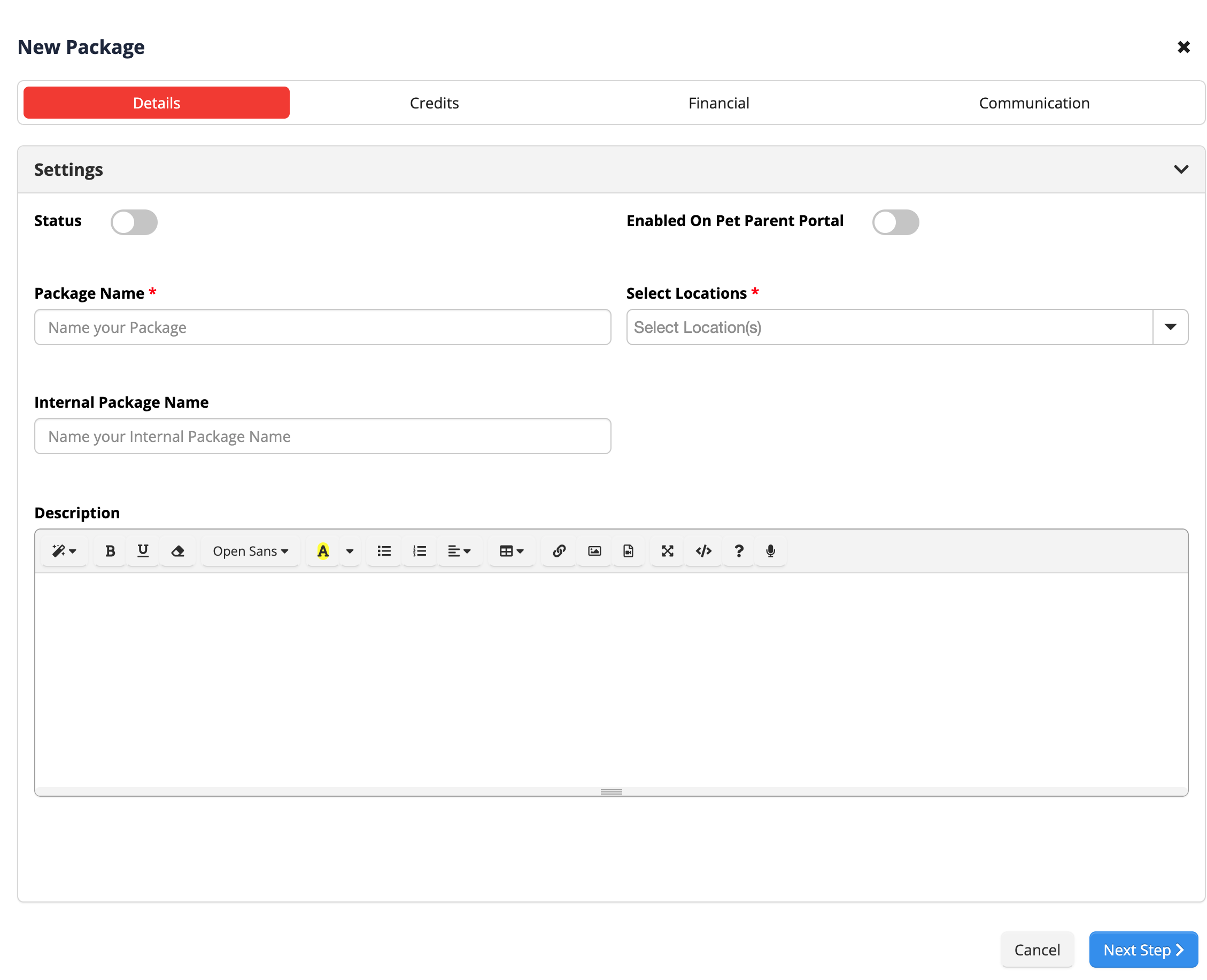Insert a picture via image icon
This screenshot has width=1207, height=980.
tap(594, 551)
